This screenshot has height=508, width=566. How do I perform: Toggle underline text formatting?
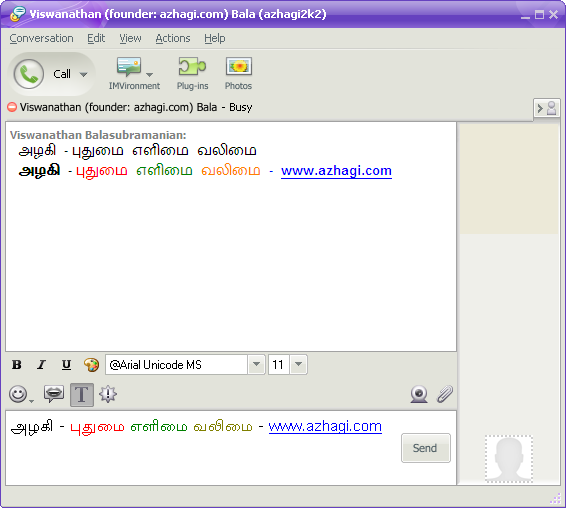(66, 365)
